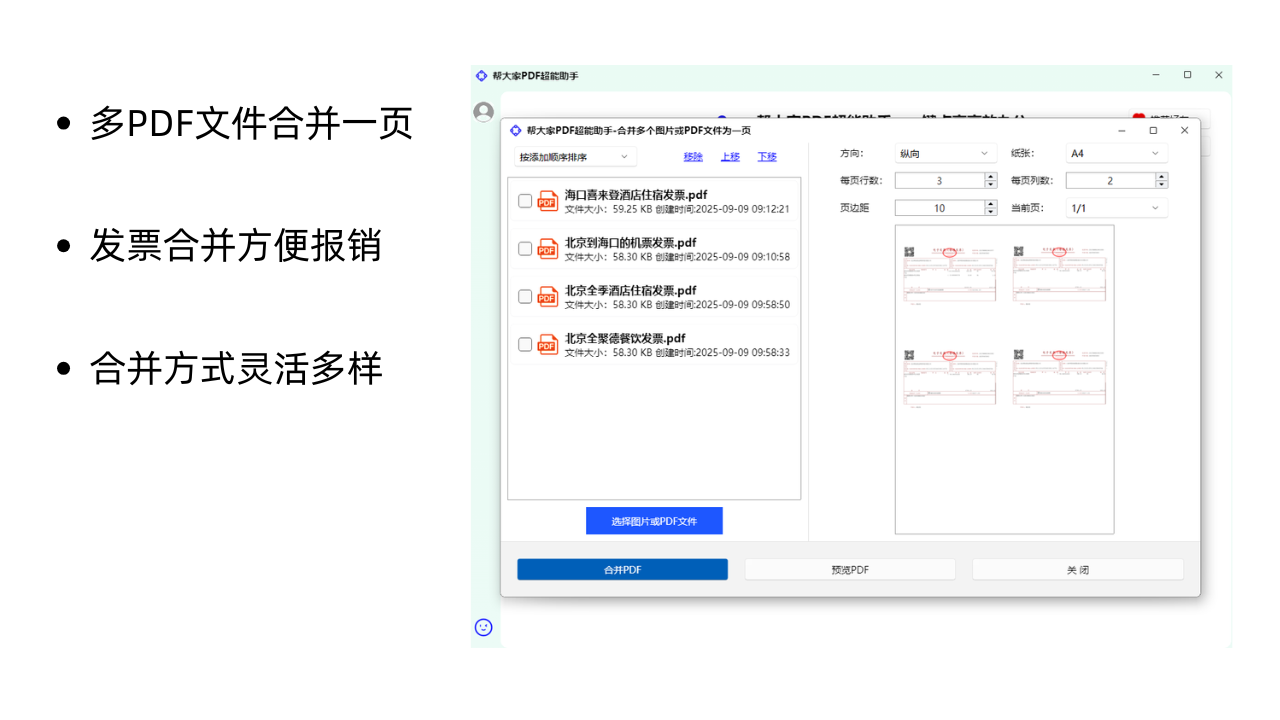Click the 页边距 margin input field

tap(940, 207)
